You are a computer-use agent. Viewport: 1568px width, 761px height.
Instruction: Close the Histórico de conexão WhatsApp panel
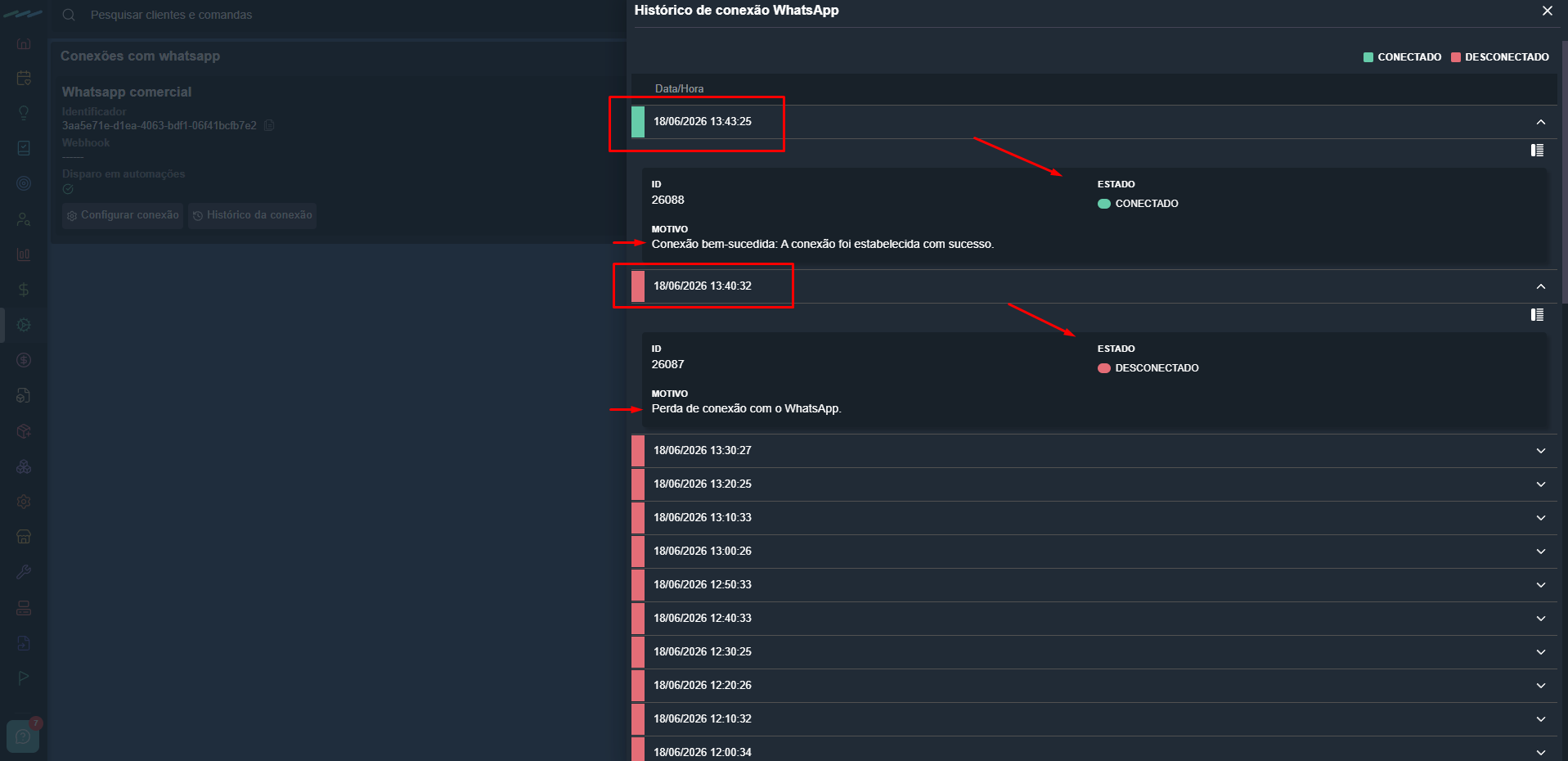[1547, 11]
